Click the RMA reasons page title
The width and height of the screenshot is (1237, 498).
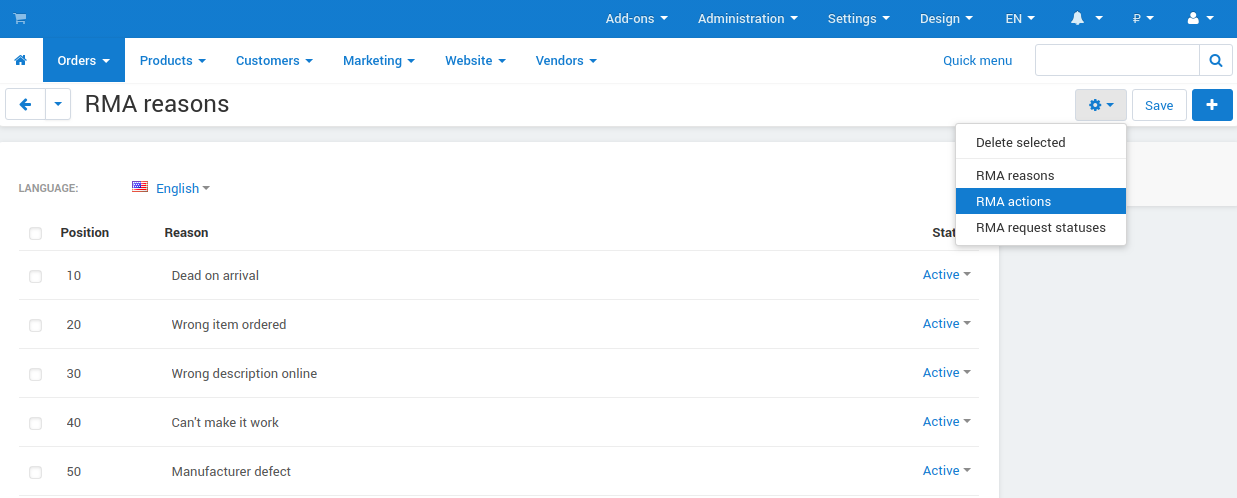(157, 104)
